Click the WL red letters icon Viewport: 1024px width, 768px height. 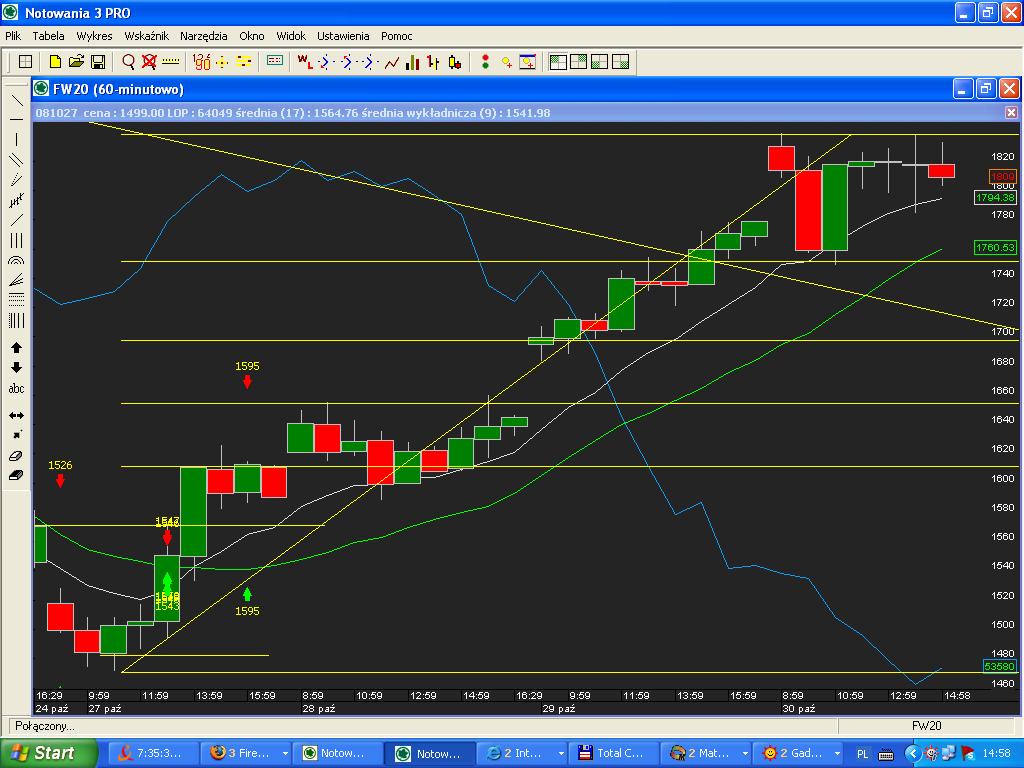coord(305,62)
